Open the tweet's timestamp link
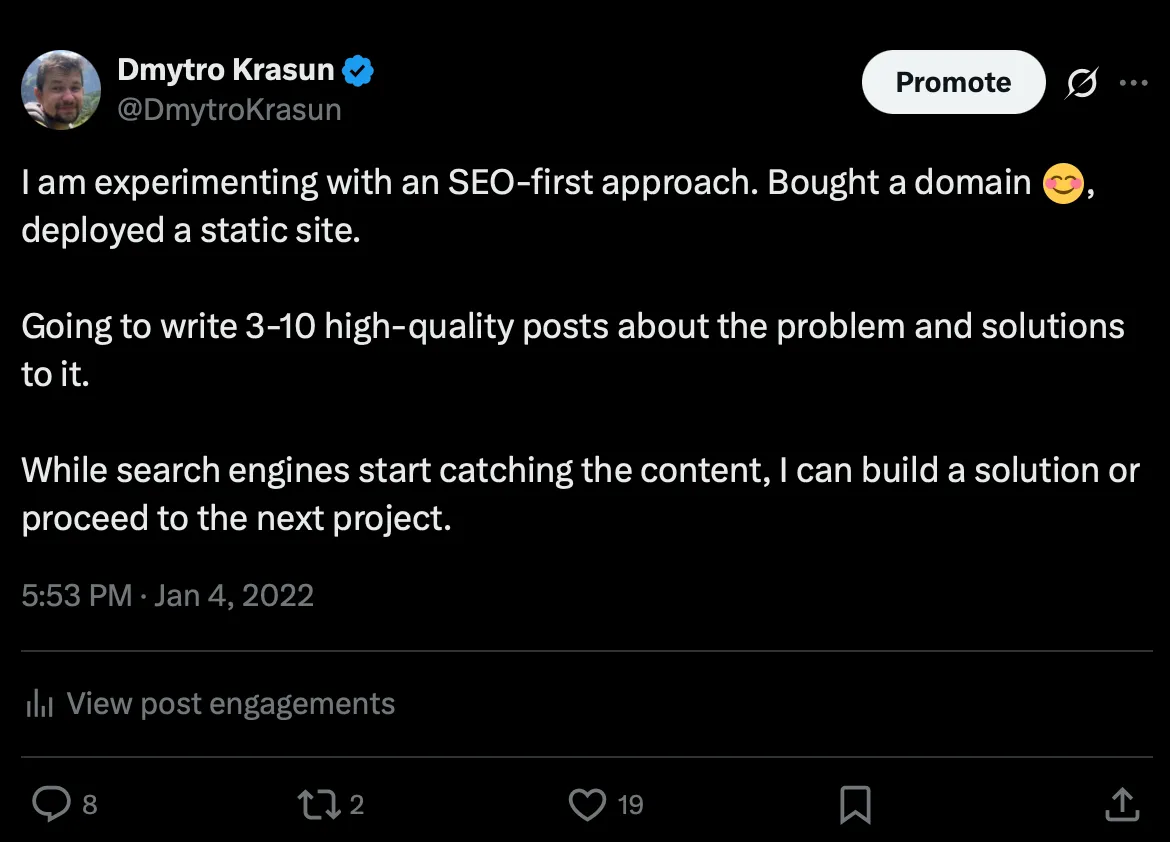Viewport: 1170px width, 842px height. [x=167, y=595]
